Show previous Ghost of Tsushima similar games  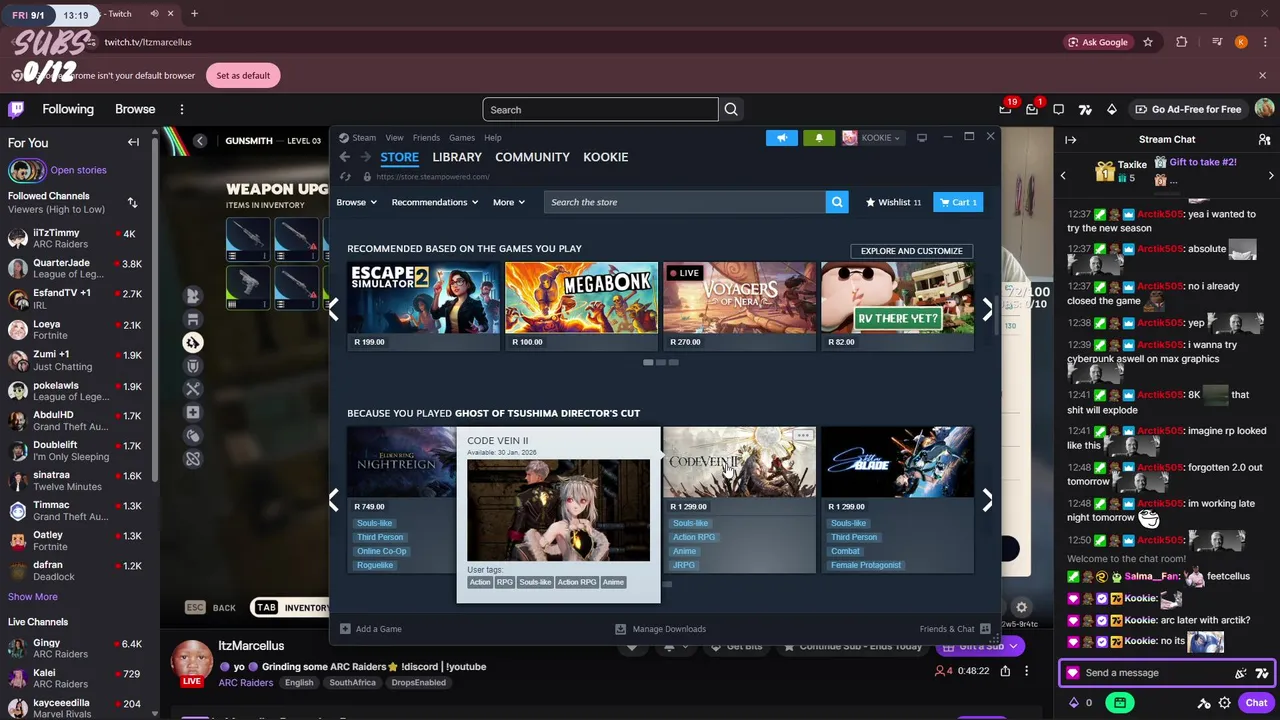334,500
